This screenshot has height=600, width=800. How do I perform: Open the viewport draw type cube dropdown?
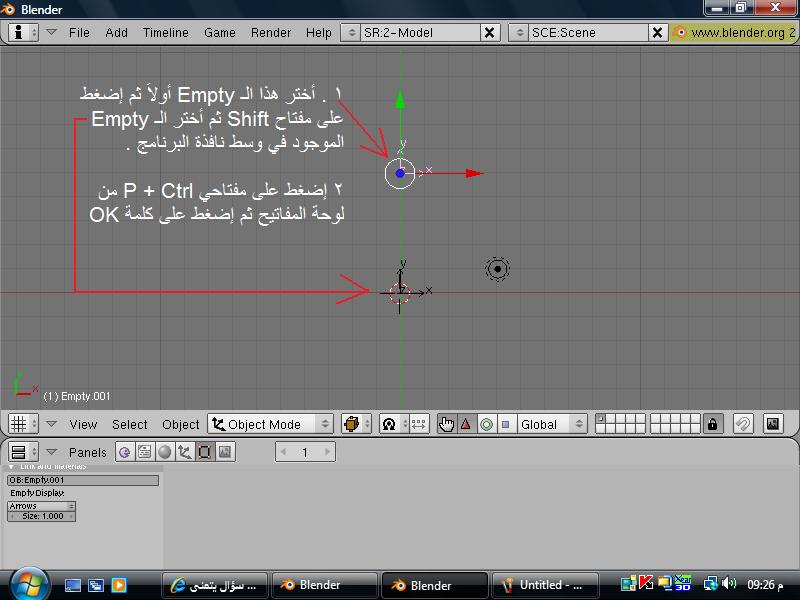point(356,424)
